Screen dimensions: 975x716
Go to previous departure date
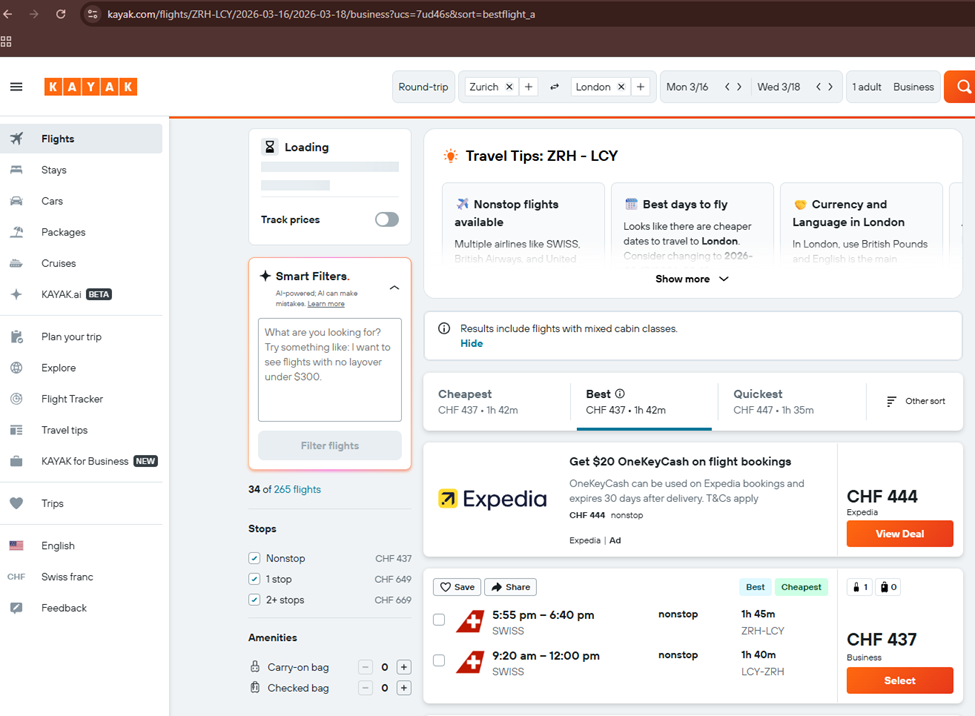point(727,86)
